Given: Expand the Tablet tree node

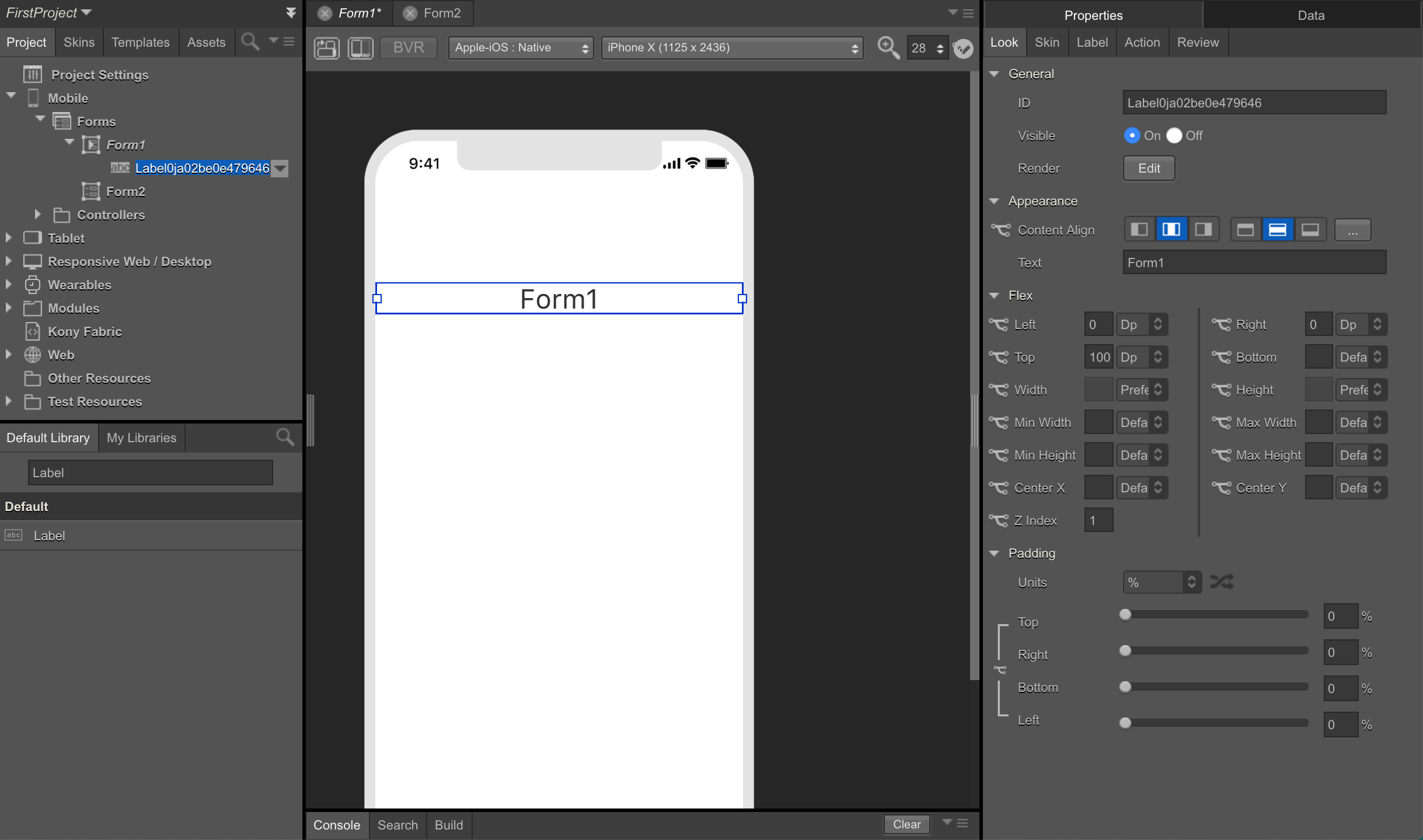Looking at the screenshot, I should [9, 238].
